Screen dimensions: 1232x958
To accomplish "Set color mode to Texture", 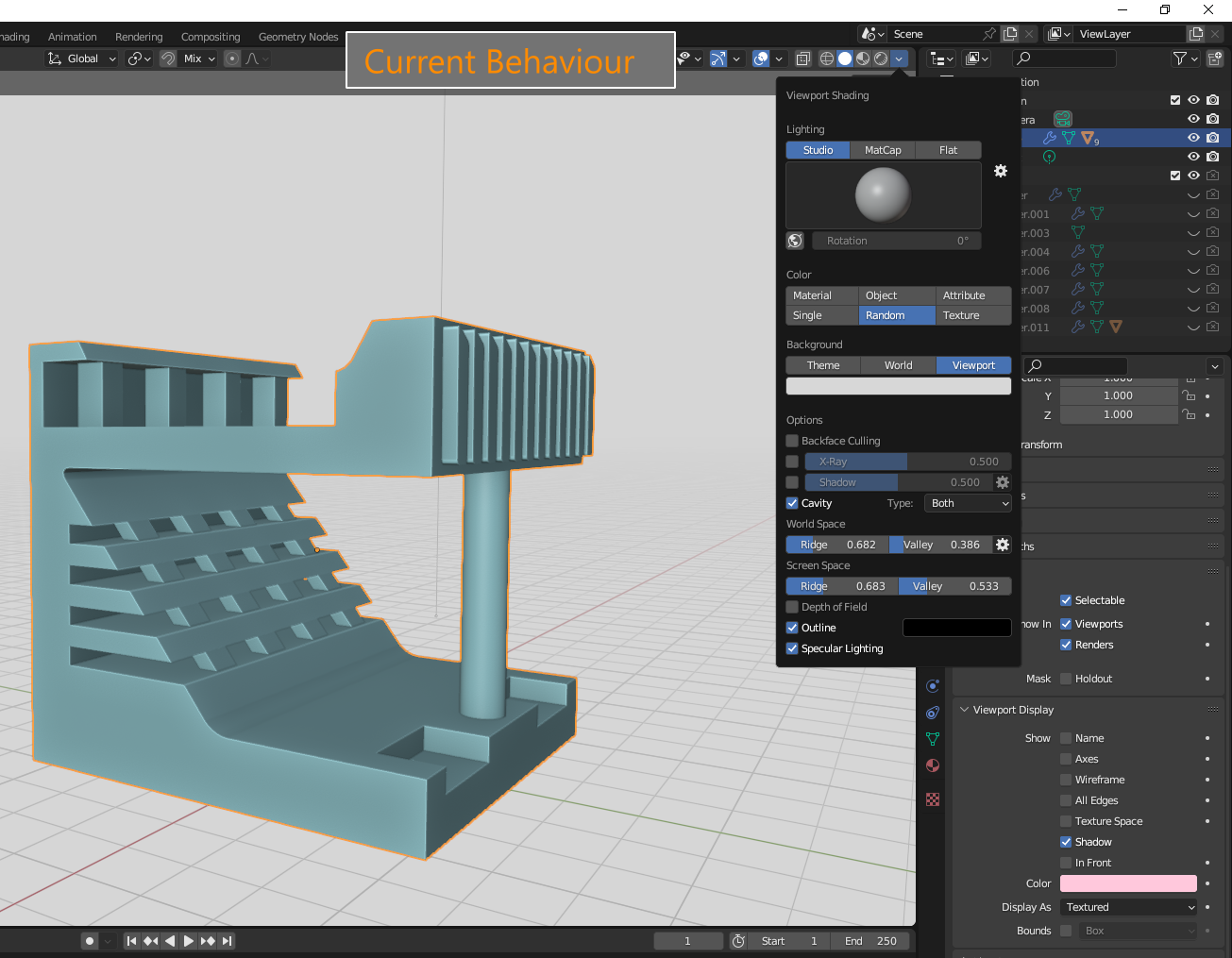I will coord(973,315).
